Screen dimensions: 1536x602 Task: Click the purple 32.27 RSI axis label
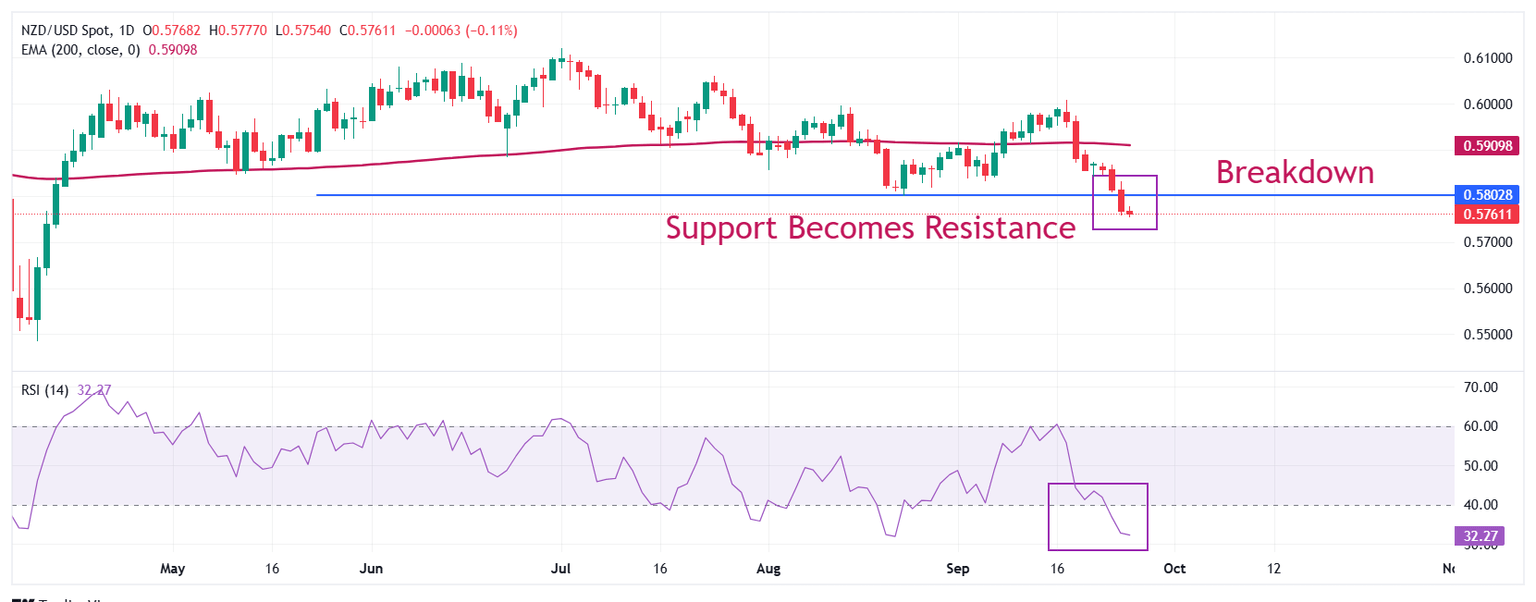(x=1476, y=536)
